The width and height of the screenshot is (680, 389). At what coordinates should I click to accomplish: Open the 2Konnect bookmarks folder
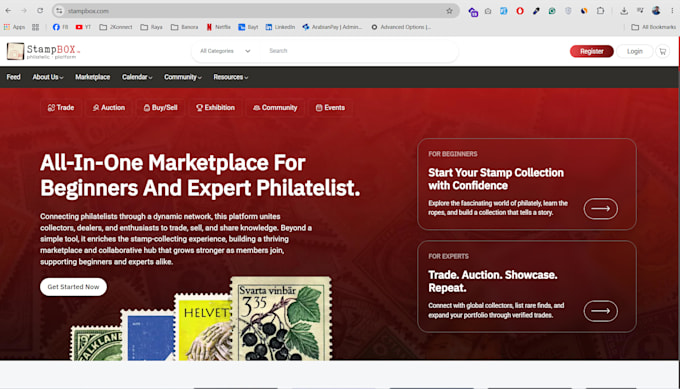(x=116, y=27)
